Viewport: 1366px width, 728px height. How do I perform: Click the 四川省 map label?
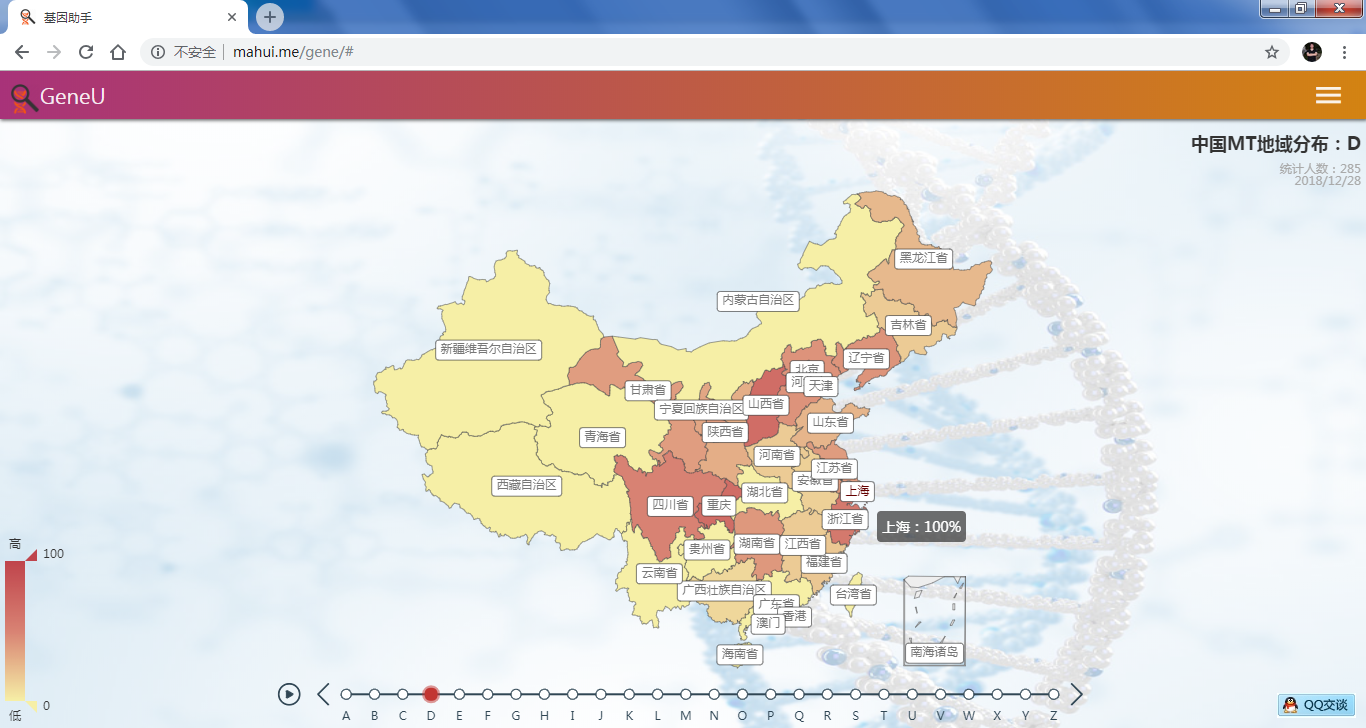[x=670, y=505]
